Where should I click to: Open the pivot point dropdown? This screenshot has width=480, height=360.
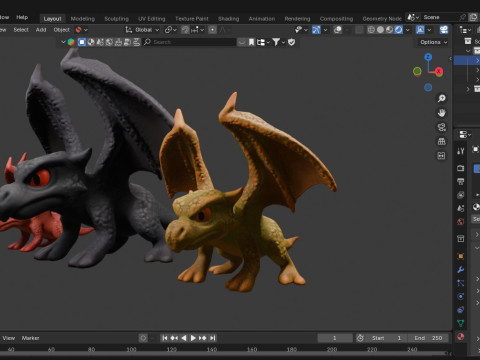click(171, 30)
